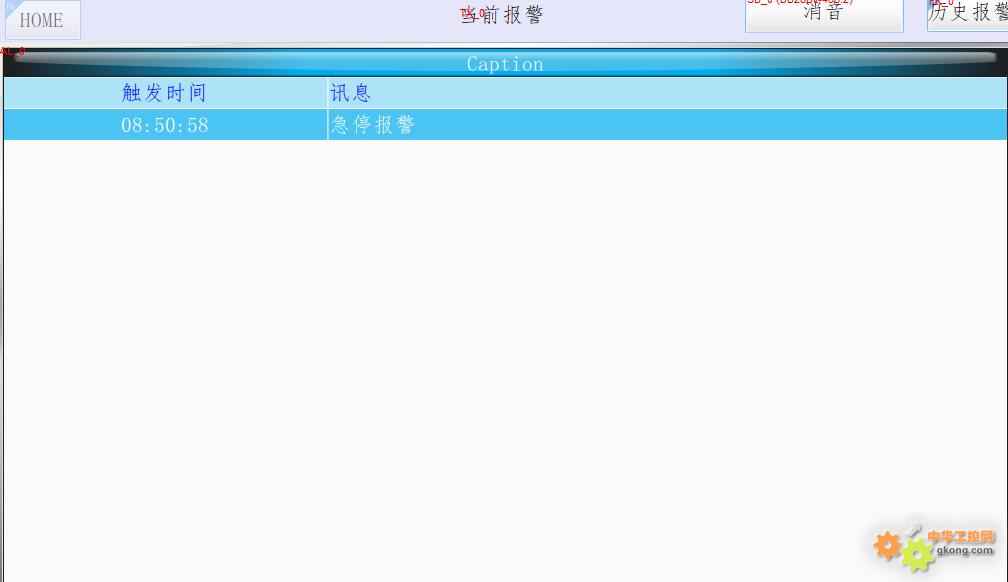Click the red AL_0 object tag
Screen dimensions: 1008x582
coord(12,50)
